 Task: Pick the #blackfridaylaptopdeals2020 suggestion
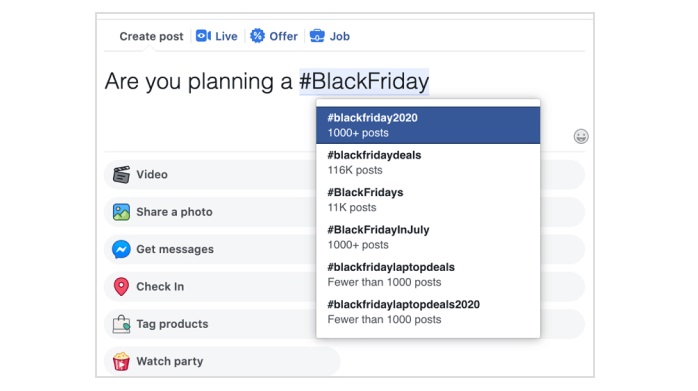(x=428, y=312)
